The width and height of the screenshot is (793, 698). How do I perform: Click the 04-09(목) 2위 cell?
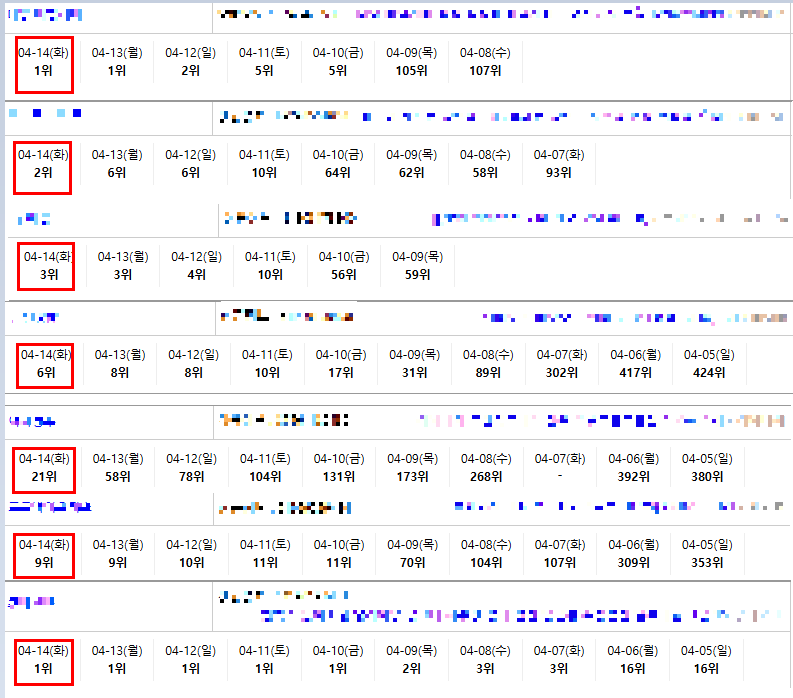tap(411, 660)
